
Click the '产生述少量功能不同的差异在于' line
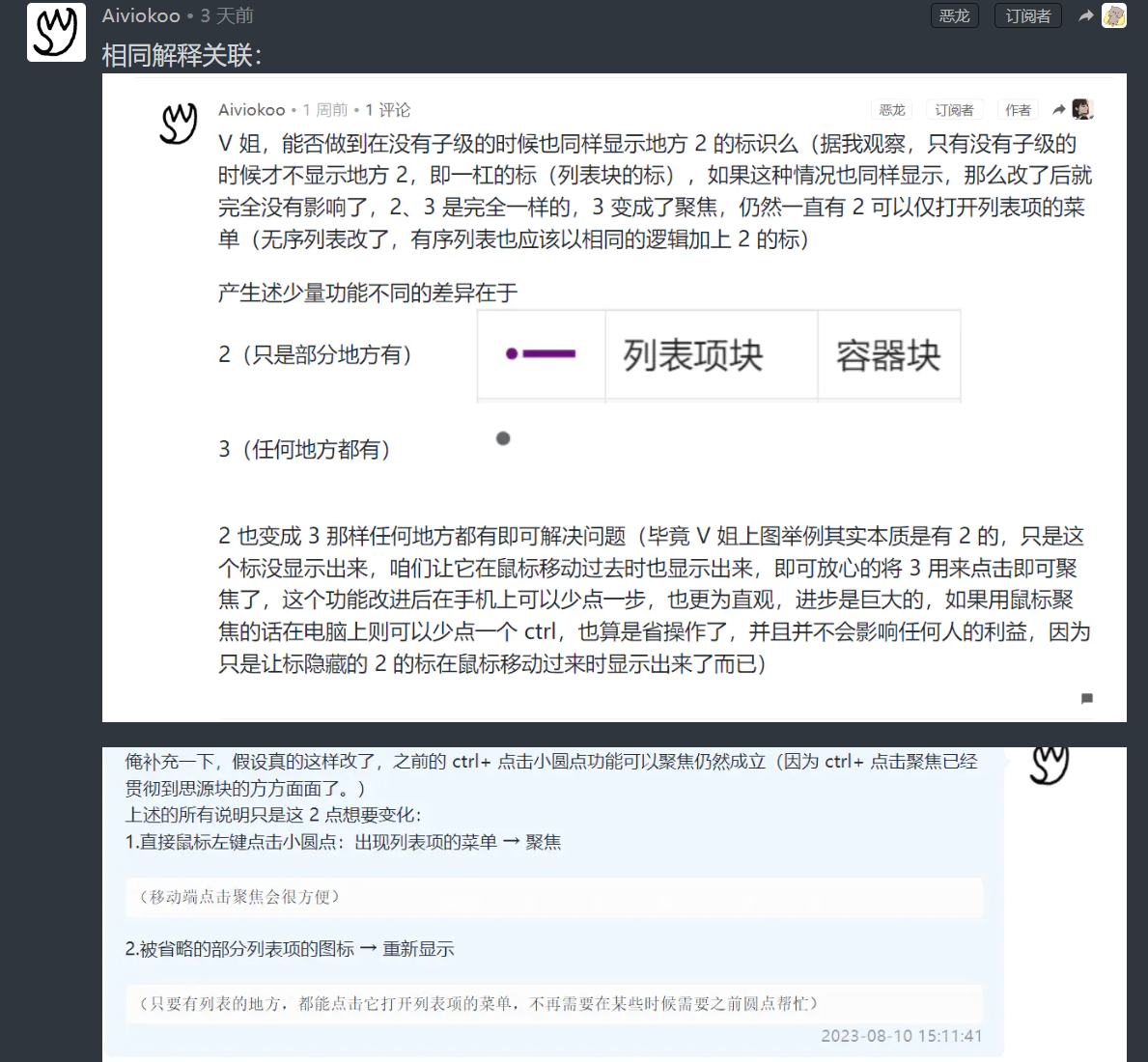368,293
